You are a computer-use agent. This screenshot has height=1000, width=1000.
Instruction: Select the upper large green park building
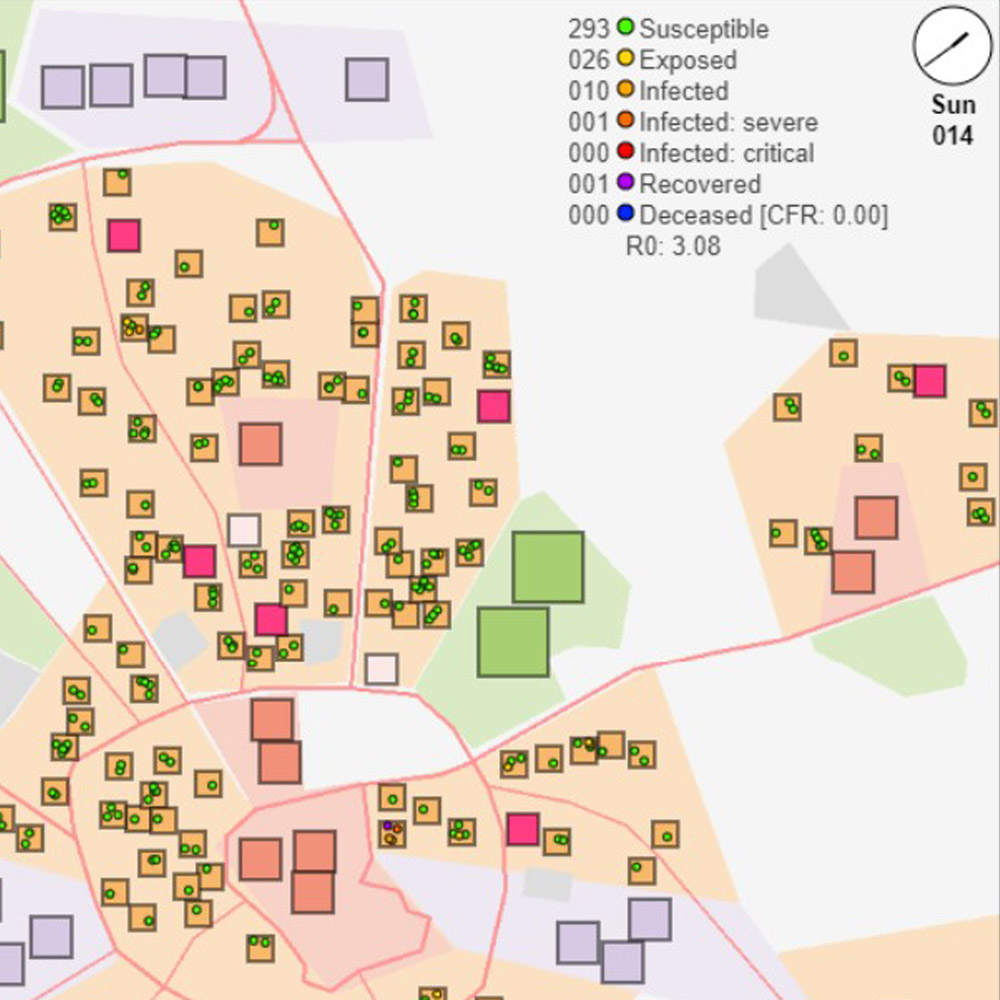coord(548,567)
